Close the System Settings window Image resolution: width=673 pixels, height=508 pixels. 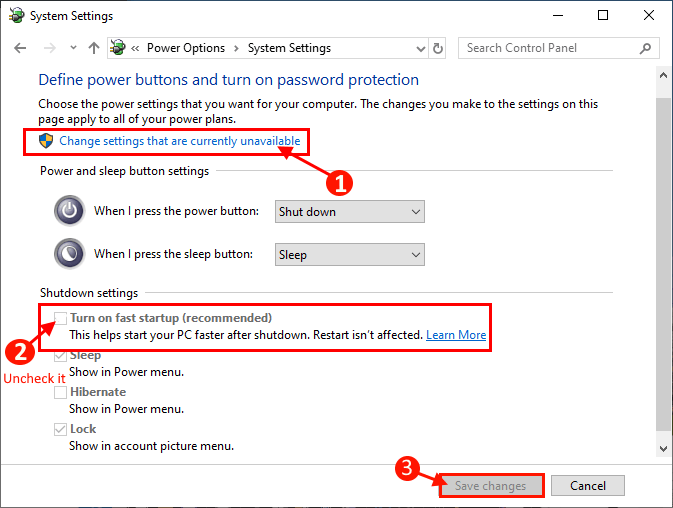pyautogui.click(x=649, y=15)
